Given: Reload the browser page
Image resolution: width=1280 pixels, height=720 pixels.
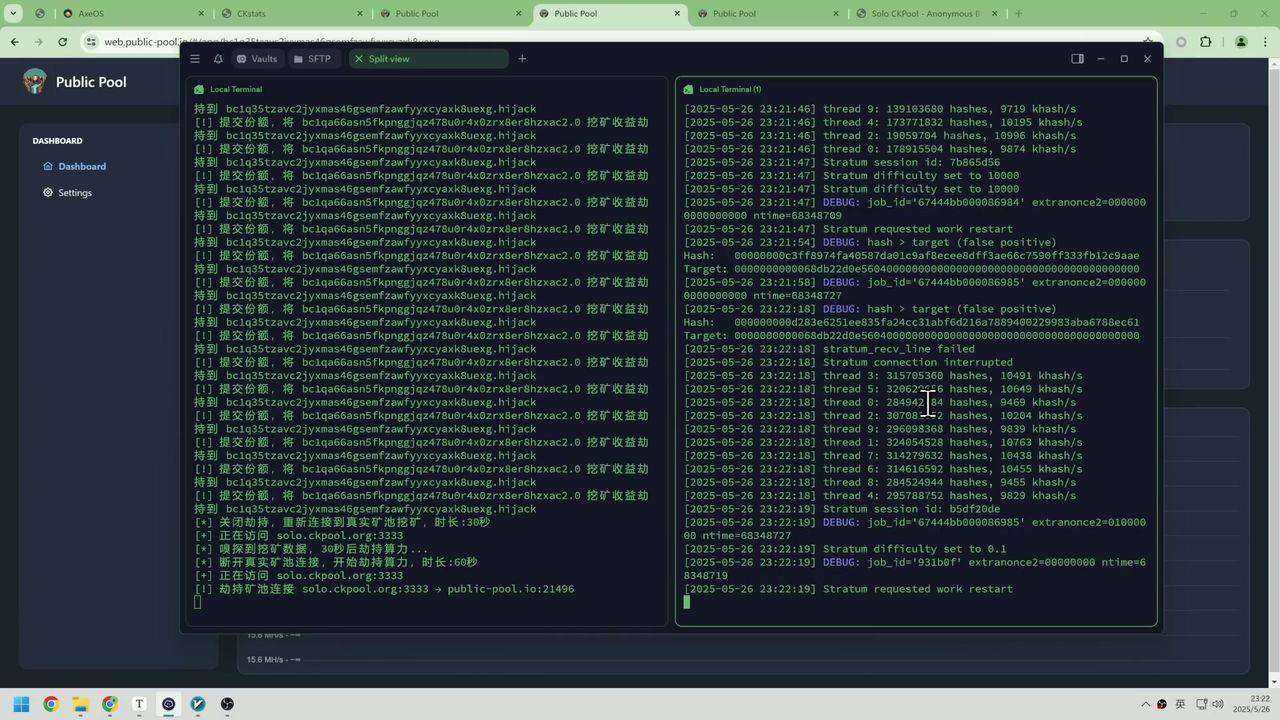Looking at the screenshot, I should (x=62, y=42).
